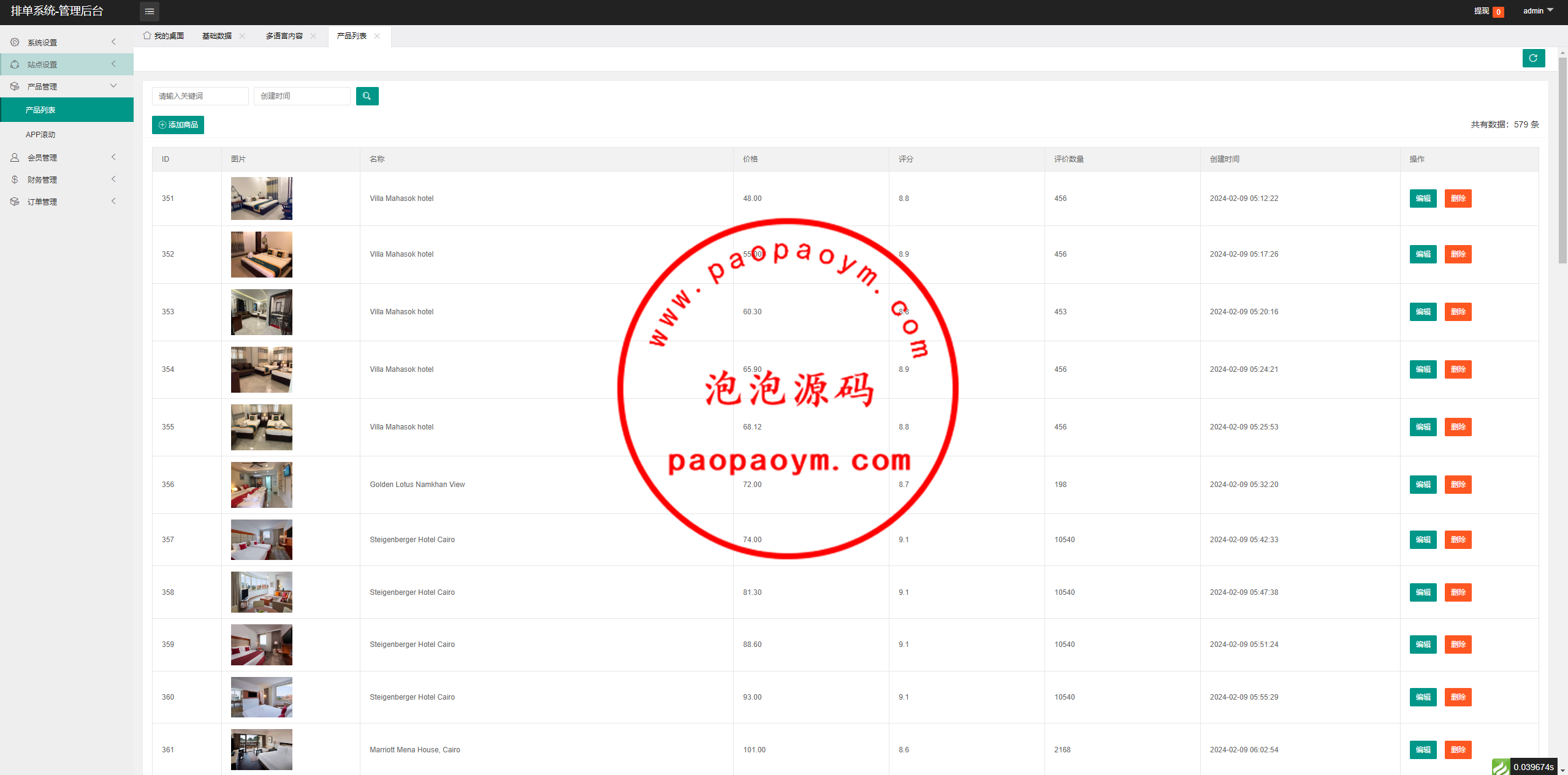The width and height of the screenshot is (1568, 775).
Task: Edit Golden Lotus Namkhan View row 356
Action: (x=1423, y=485)
